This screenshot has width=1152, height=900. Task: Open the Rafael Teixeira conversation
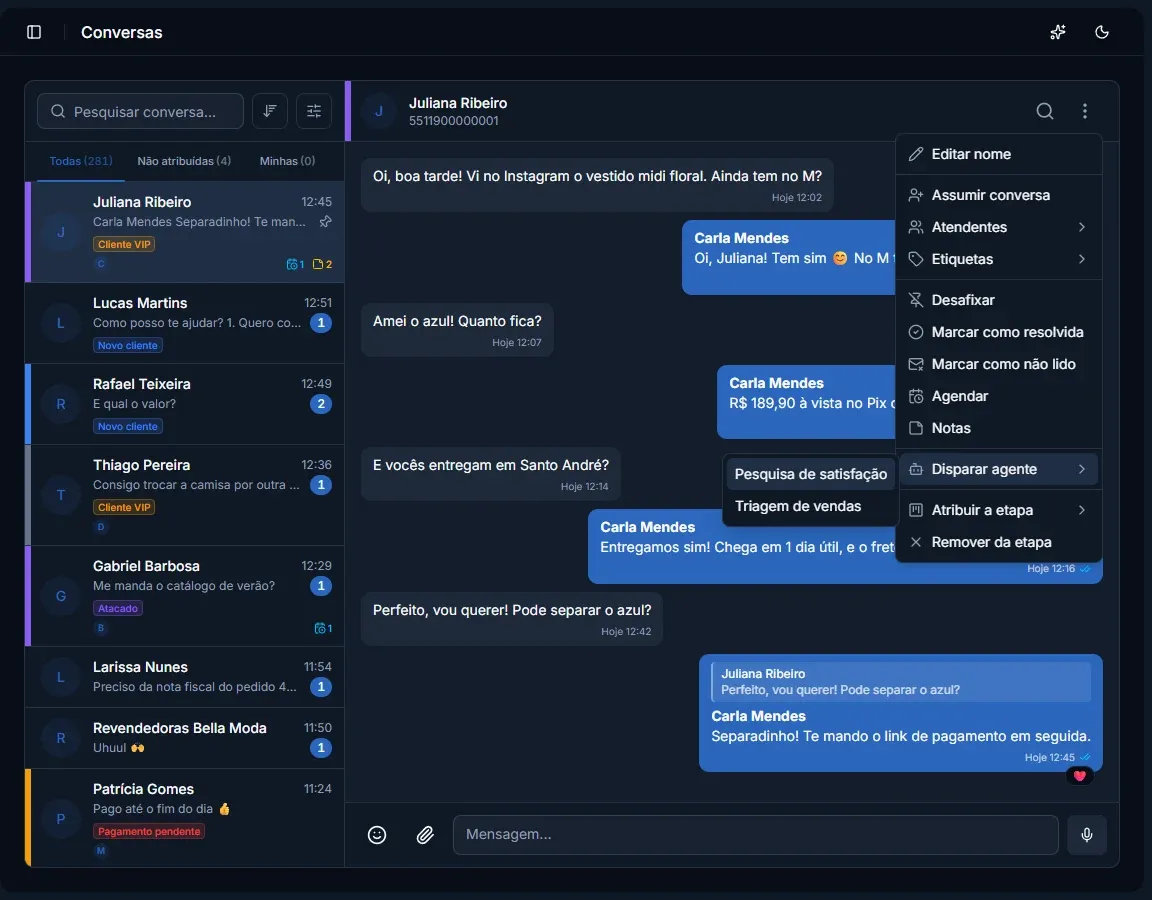click(184, 404)
